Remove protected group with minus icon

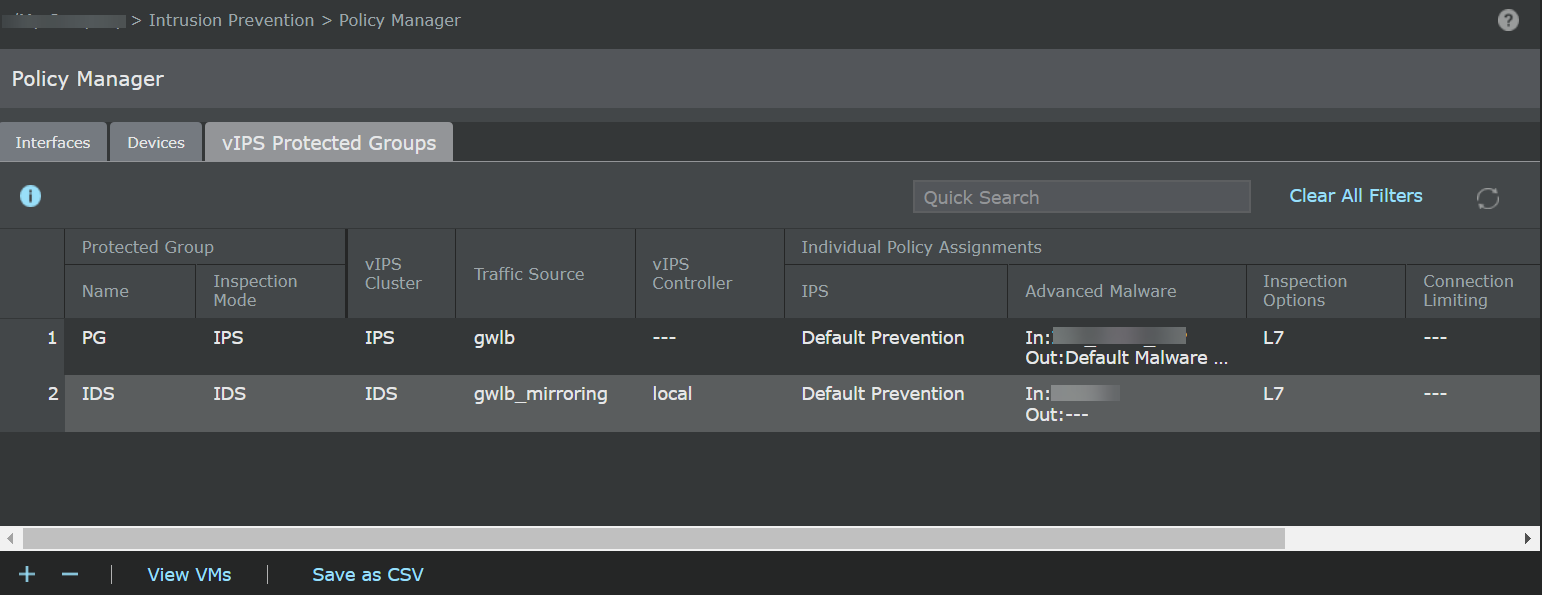click(70, 574)
